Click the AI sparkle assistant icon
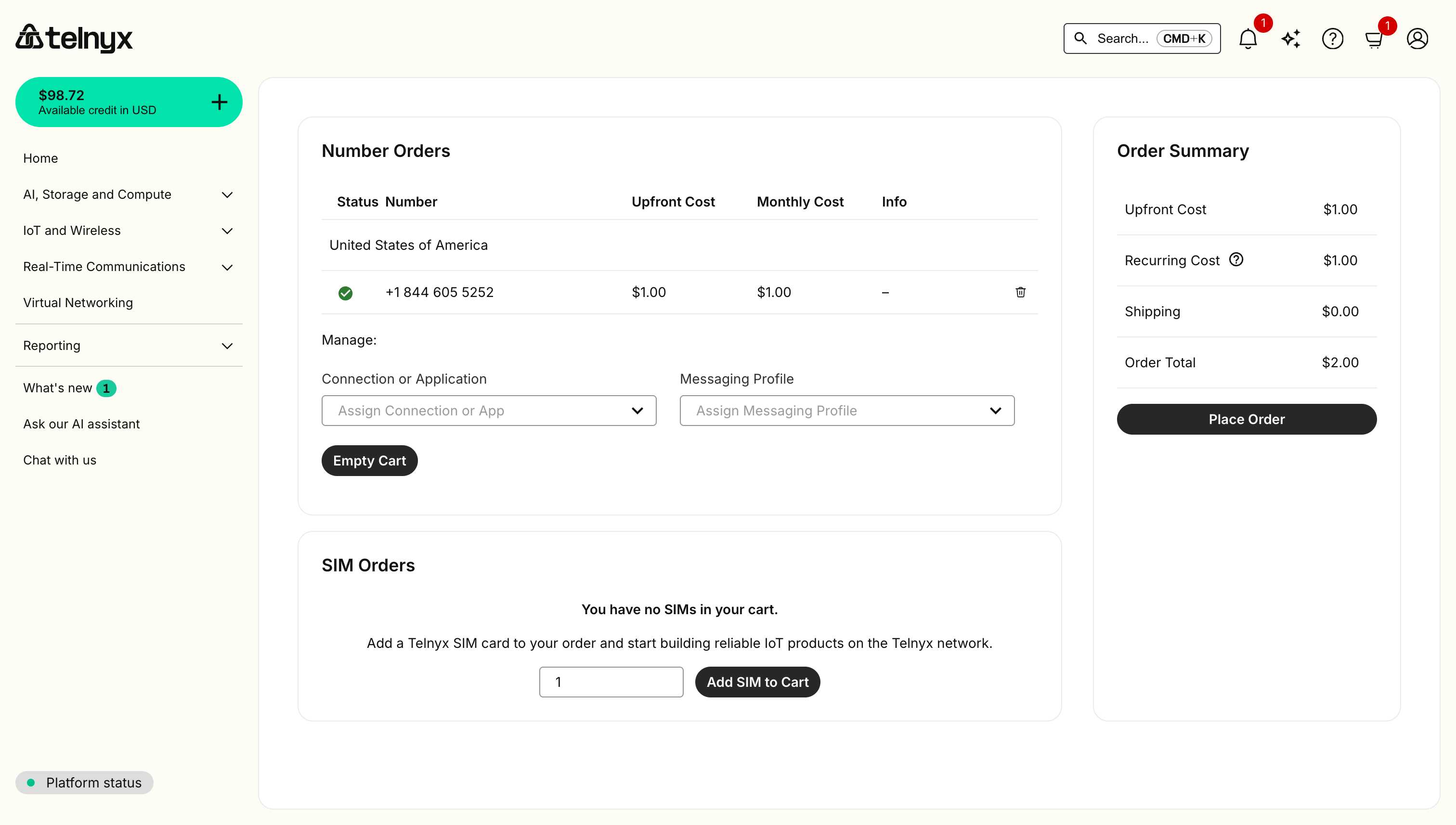Viewport: 1456px width, 825px height. [x=1290, y=39]
